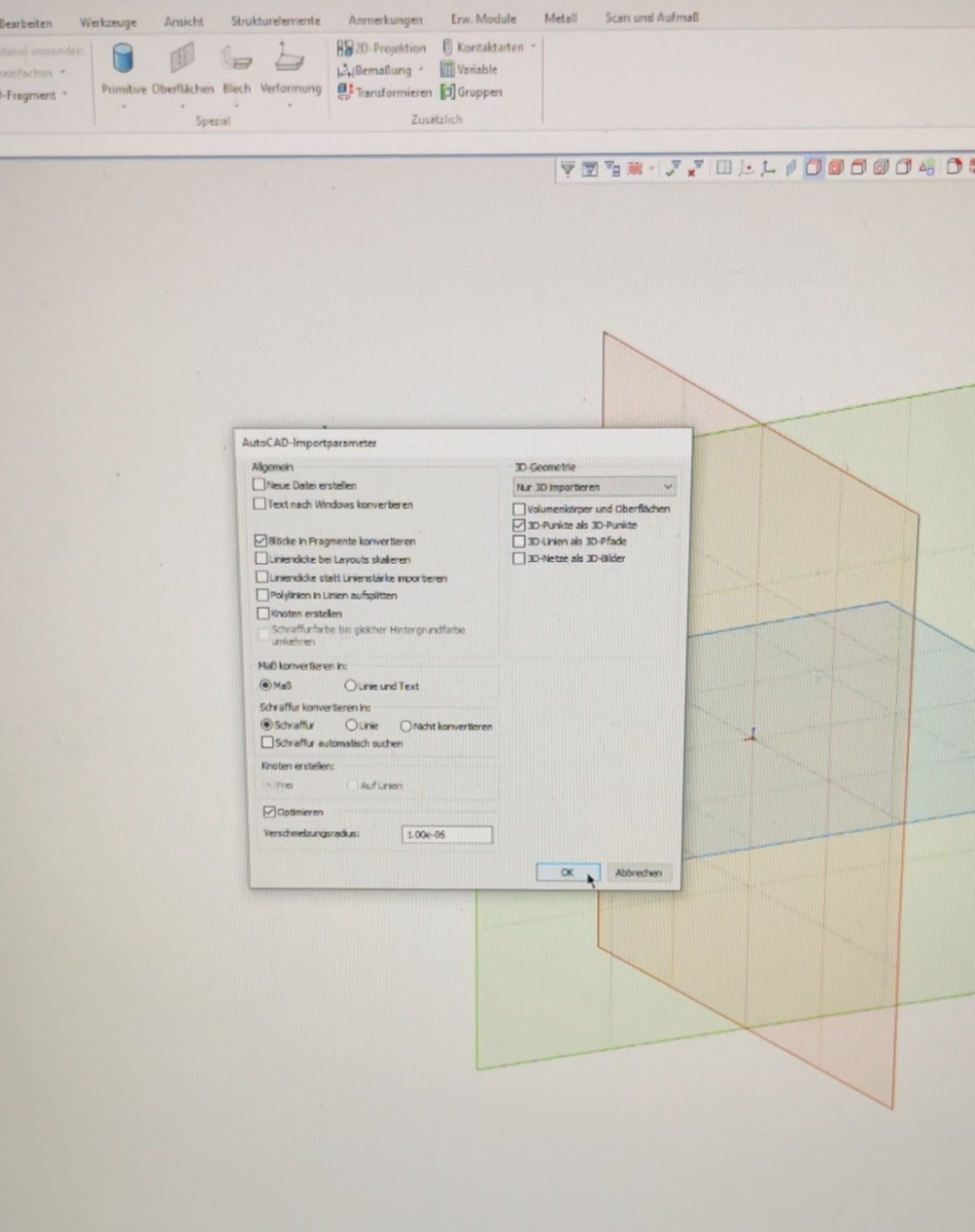Screen dimensions: 975x1232
Task: Uncheck 'Blöcke in Fragmente konvertieren'
Action: (260, 540)
